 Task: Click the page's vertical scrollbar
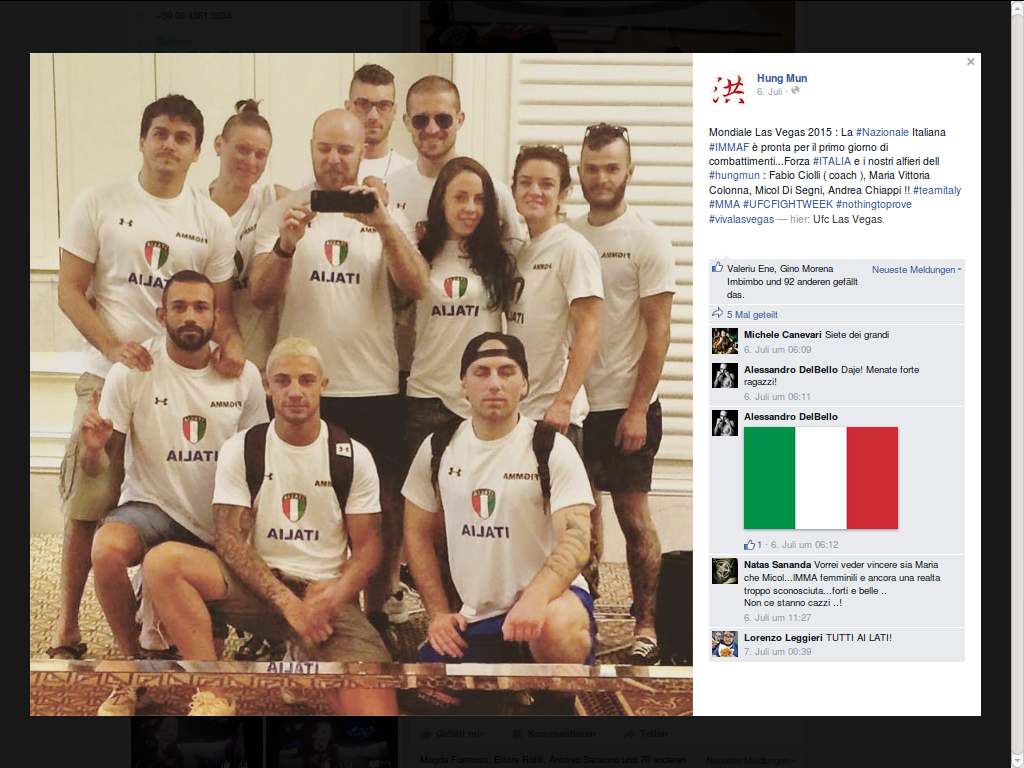[1017, 384]
